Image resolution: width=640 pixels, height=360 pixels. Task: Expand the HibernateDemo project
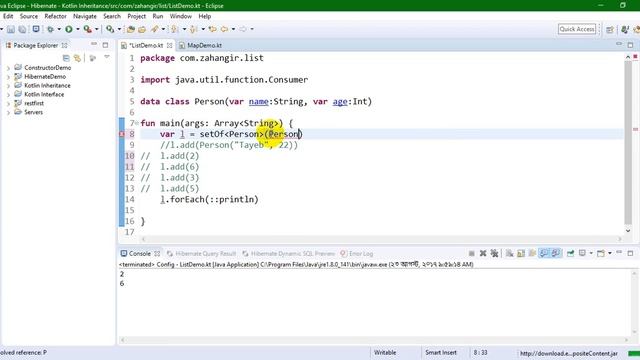pos(8,77)
